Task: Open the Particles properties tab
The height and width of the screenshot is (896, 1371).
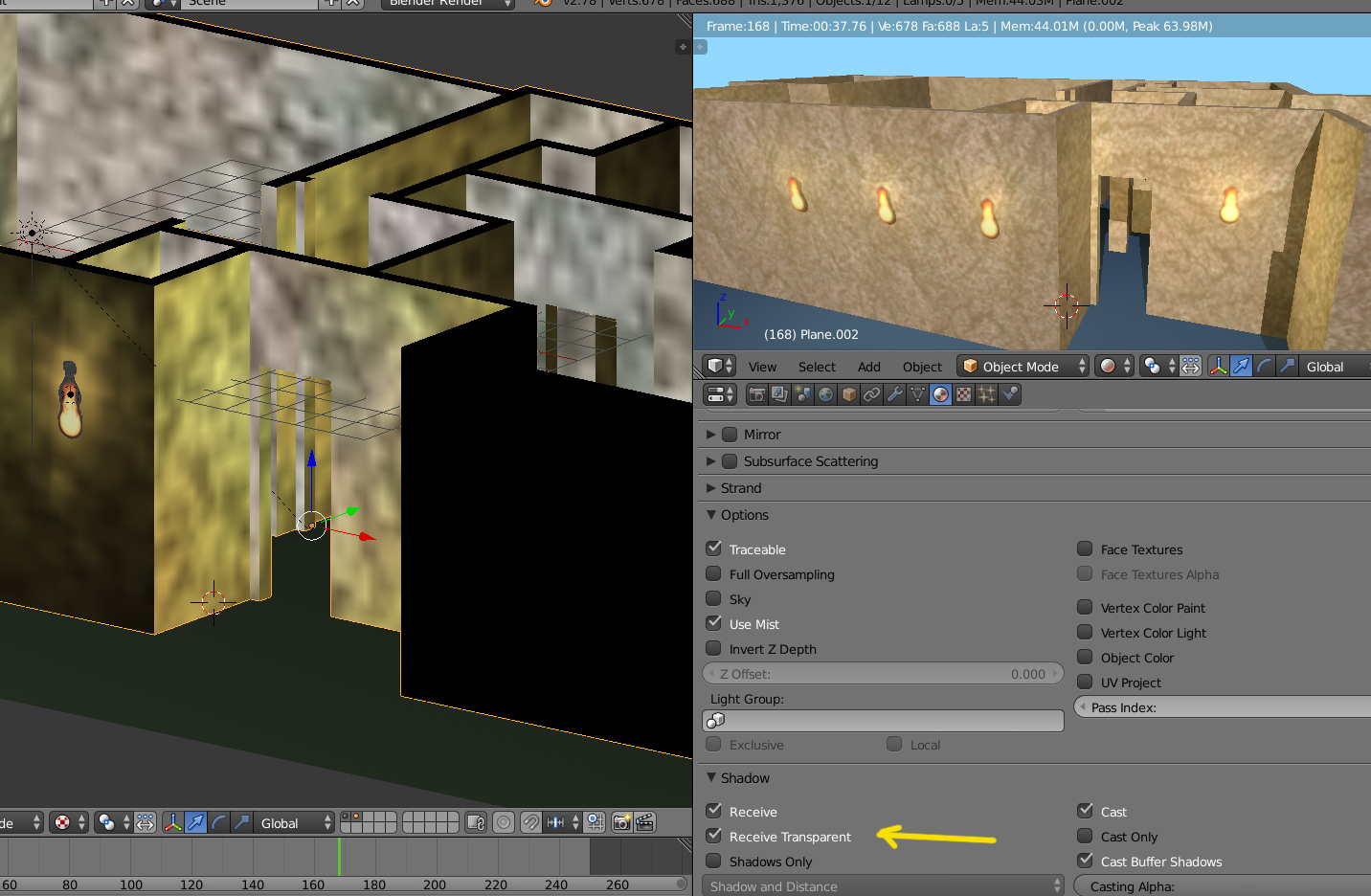Action: point(986,394)
